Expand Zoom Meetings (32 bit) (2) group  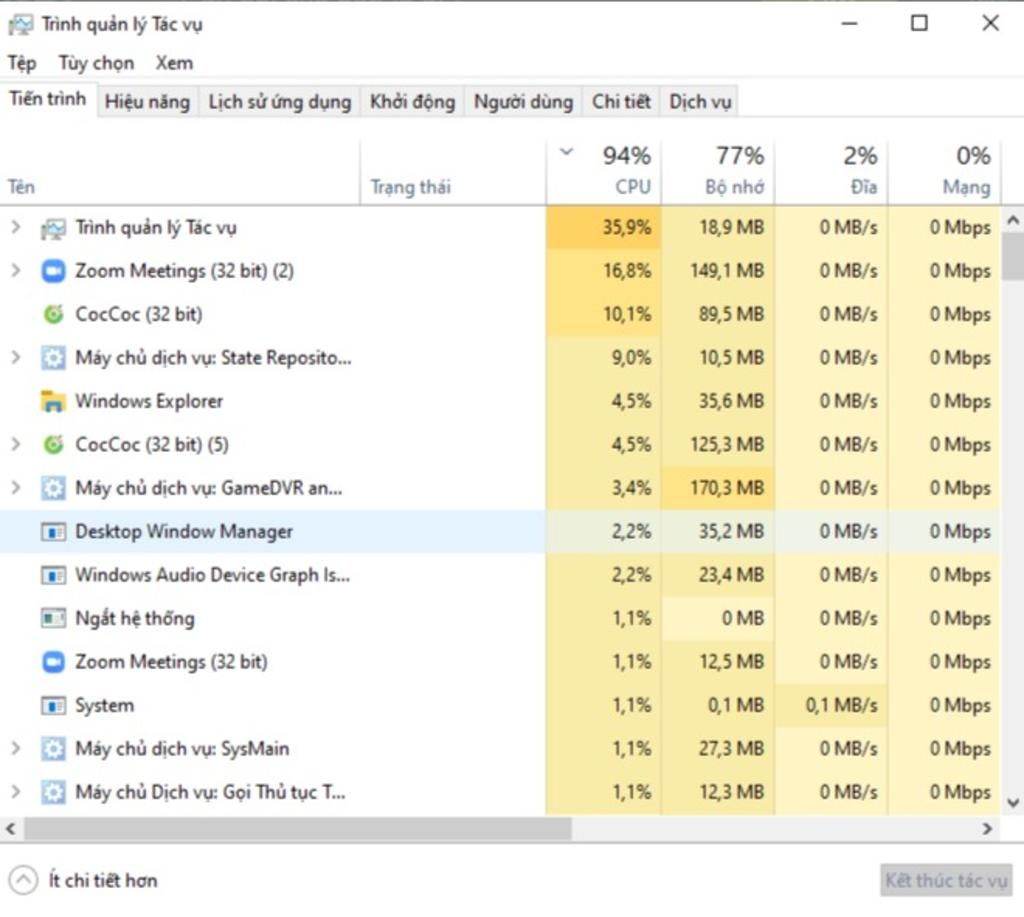(16, 270)
